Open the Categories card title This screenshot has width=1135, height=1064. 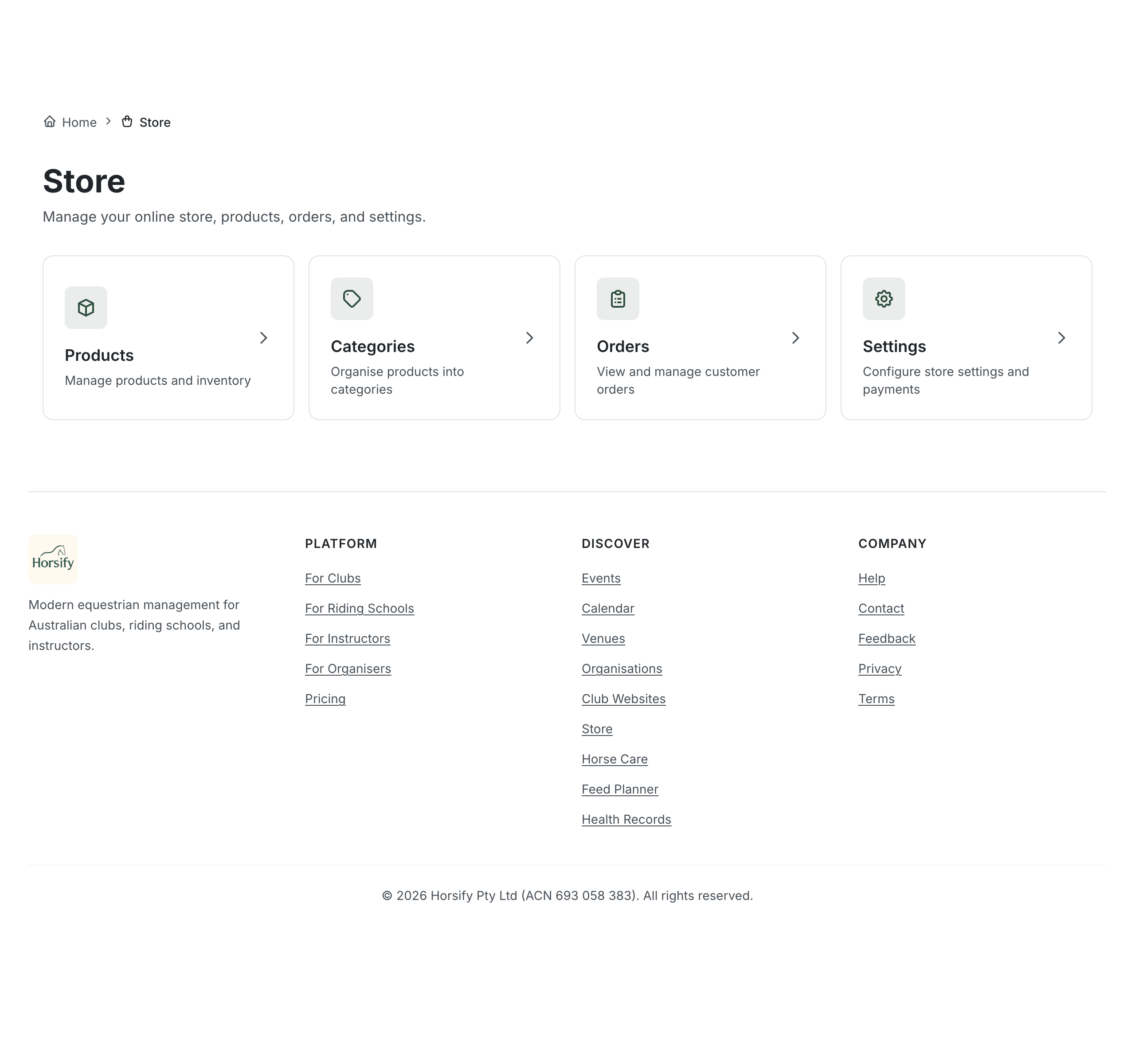(373, 347)
